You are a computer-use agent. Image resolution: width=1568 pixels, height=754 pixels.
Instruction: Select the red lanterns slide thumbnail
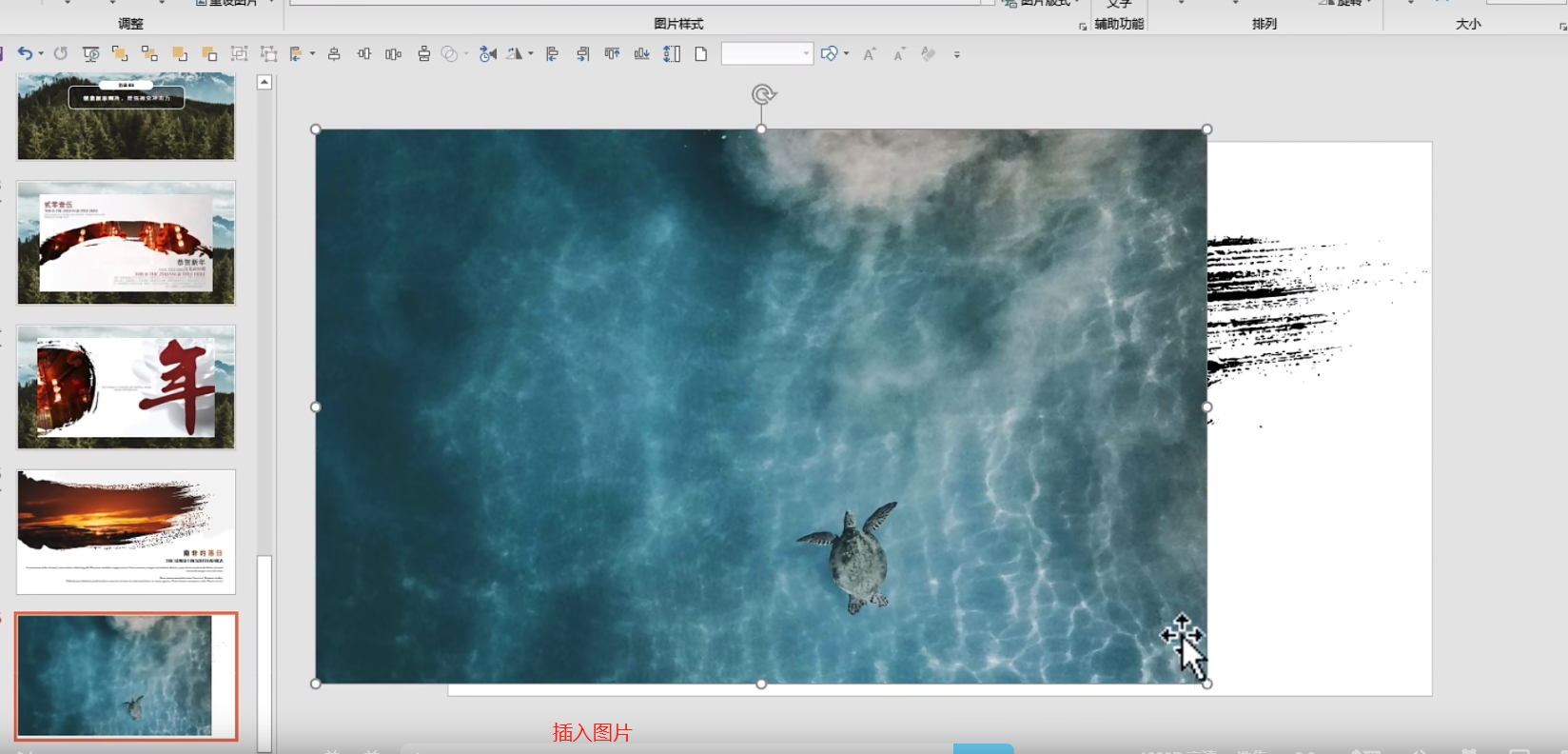click(x=126, y=243)
